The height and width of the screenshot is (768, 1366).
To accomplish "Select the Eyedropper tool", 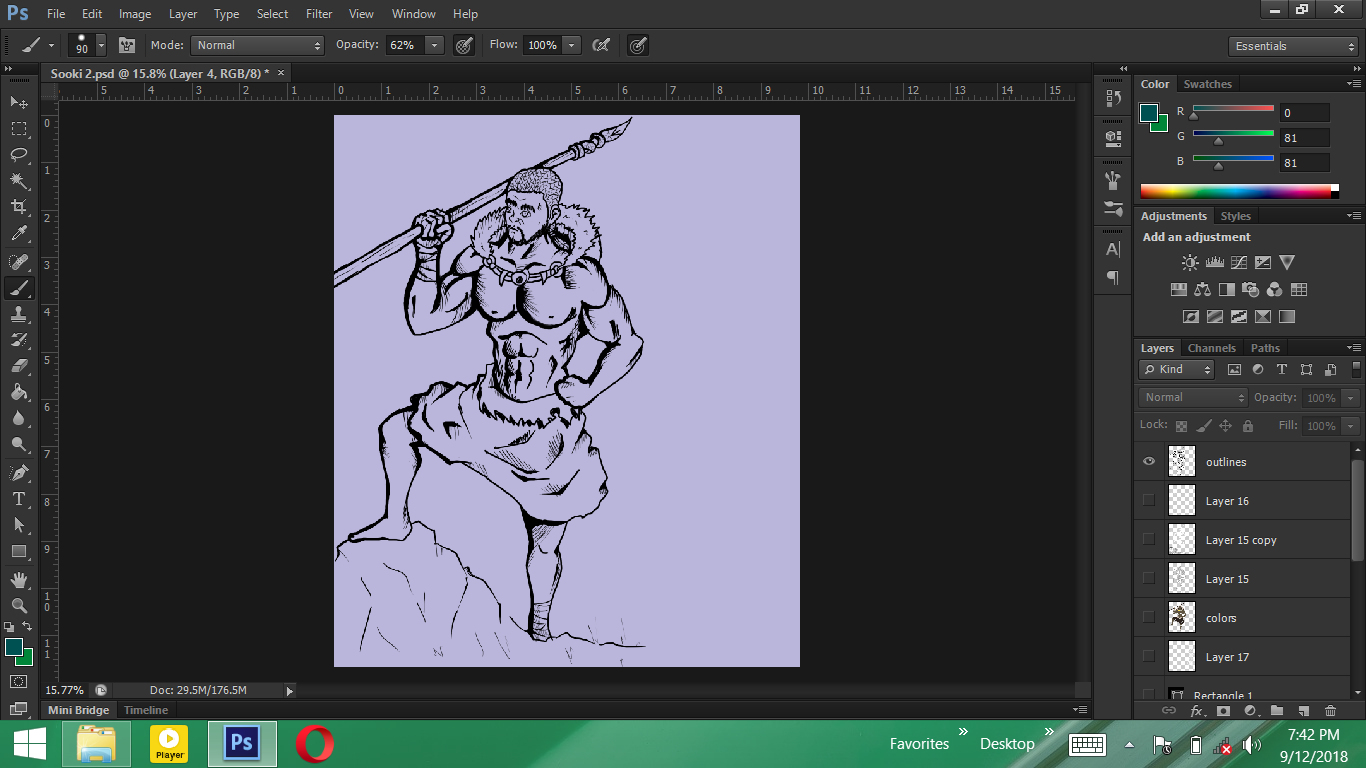I will pos(19,234).
